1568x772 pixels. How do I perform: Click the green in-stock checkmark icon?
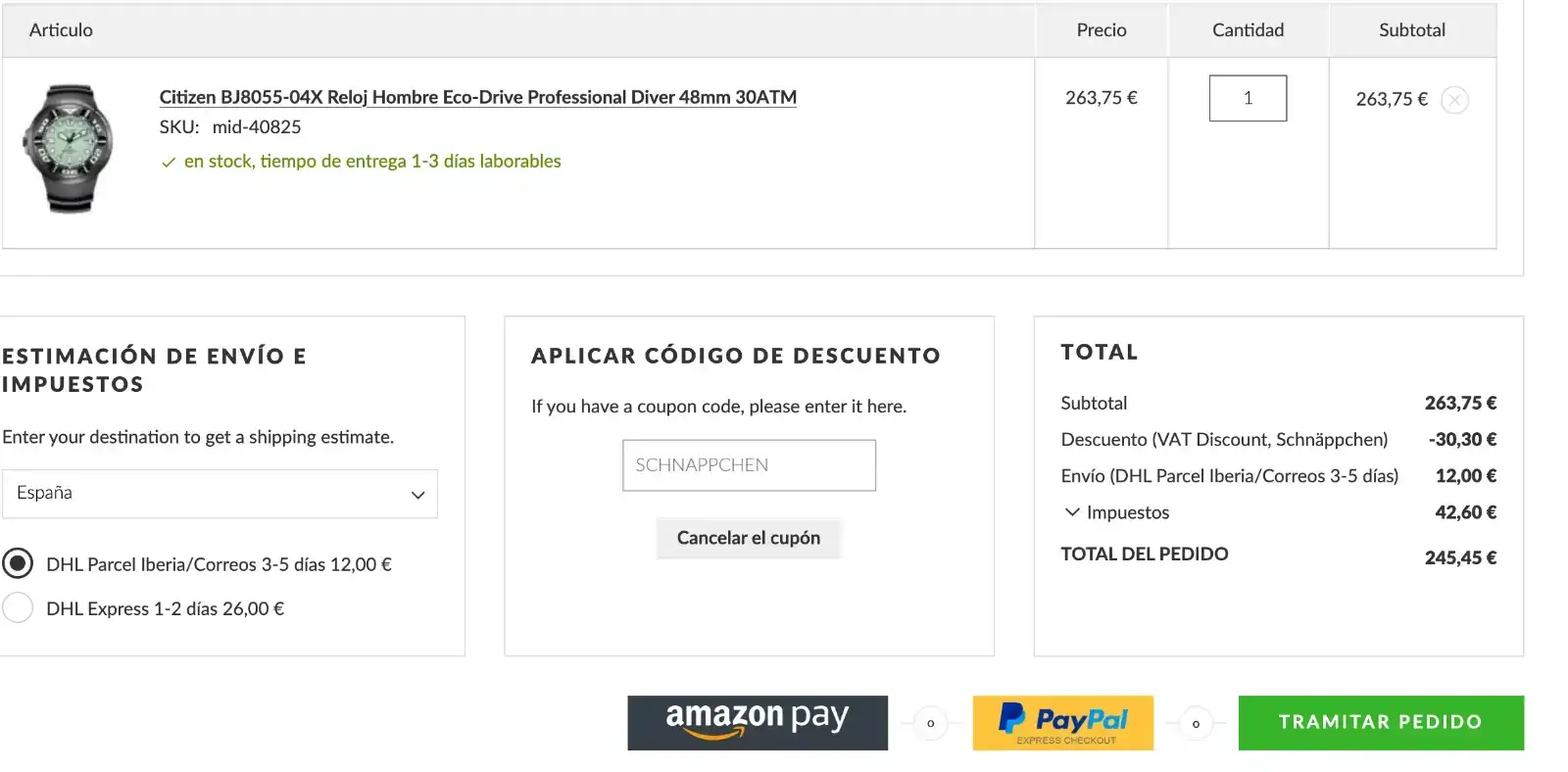tap(169, 163)
